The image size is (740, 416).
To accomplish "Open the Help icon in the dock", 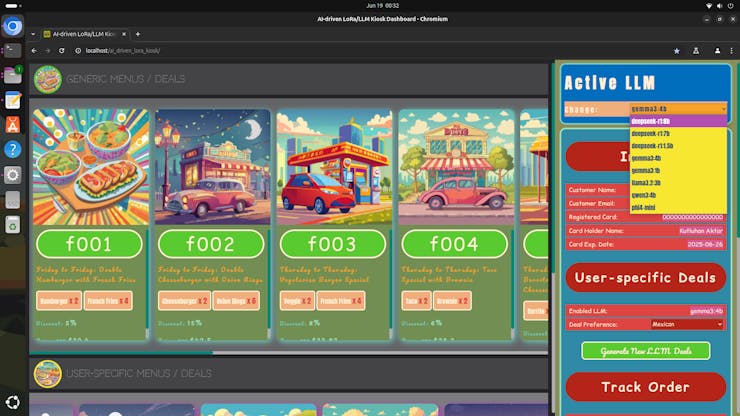I will (x=13, y=150).
